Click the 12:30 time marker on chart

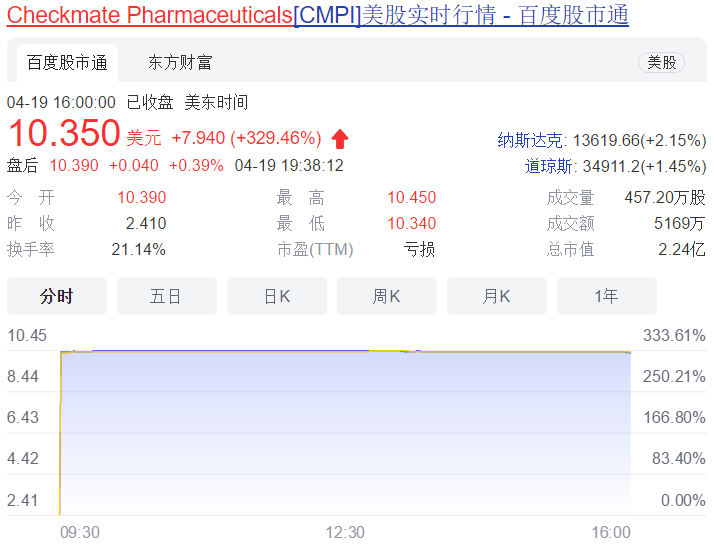(x=345, y=532)
